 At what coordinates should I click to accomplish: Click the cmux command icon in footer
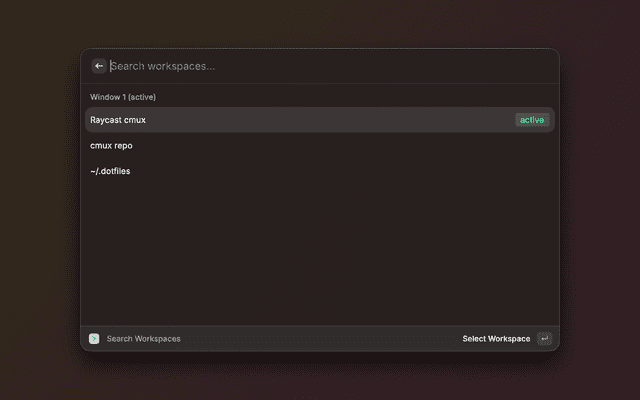94,339
